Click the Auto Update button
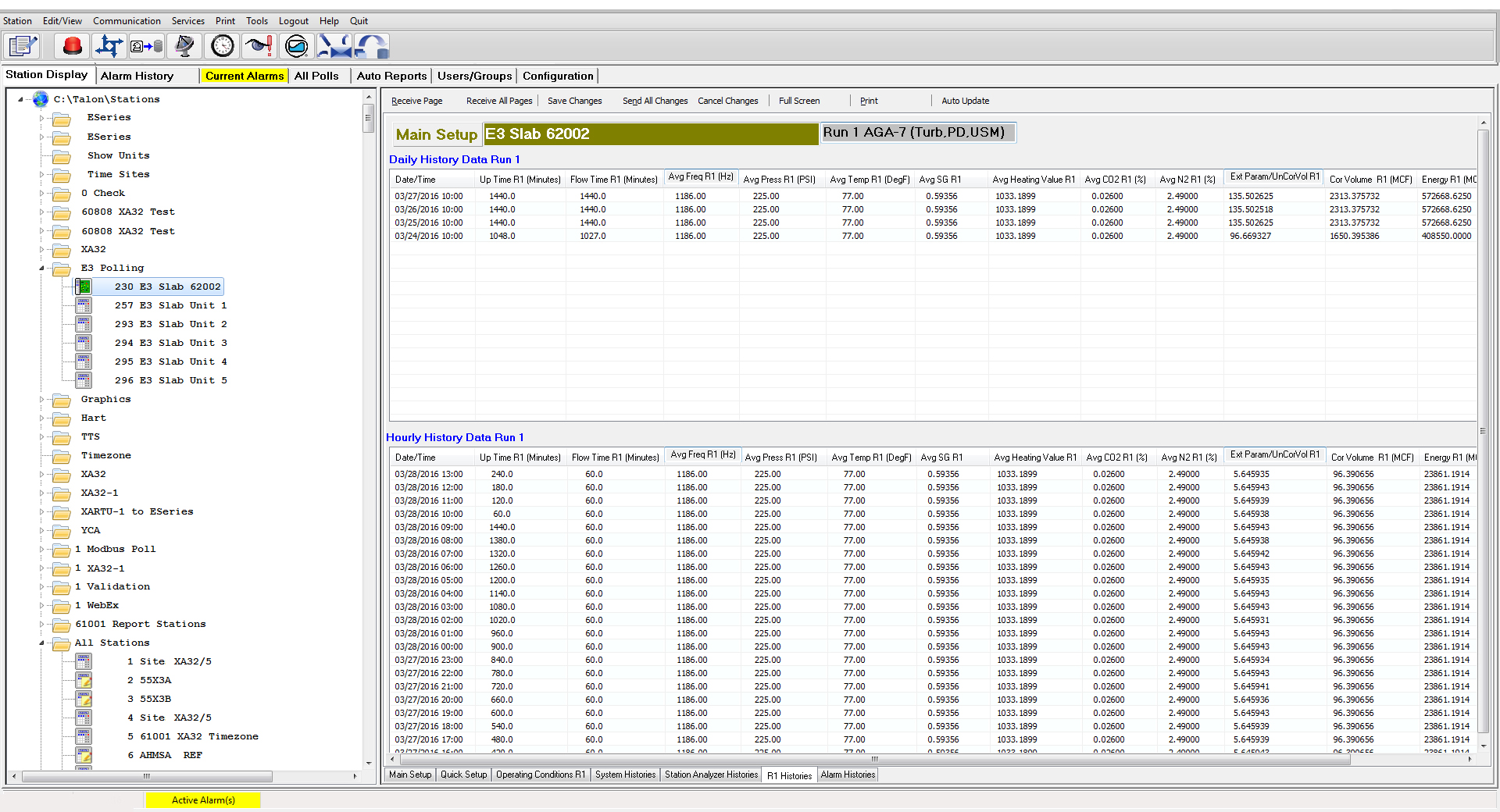The height and width of the screenshot is (812, 1500). point(965,101)
